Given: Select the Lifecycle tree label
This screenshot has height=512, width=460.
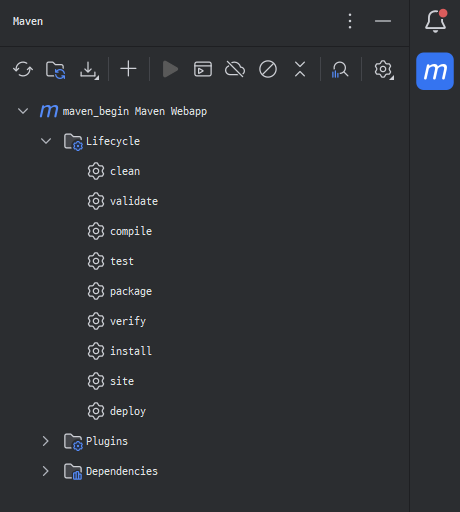Looking at the screenshot, I should 113,141.
